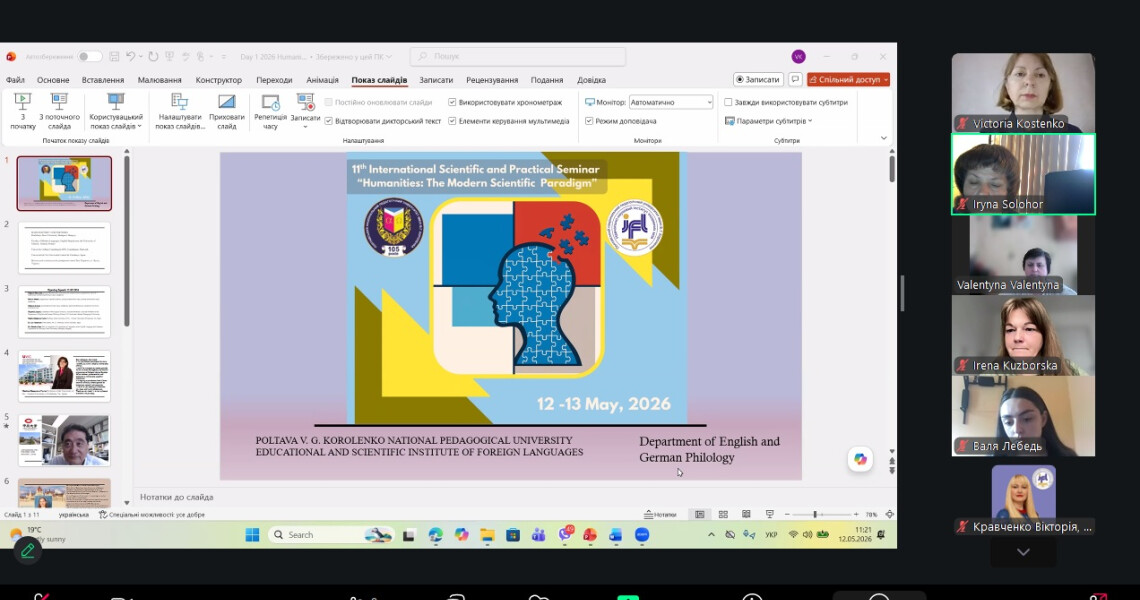Open File Explorer from taskbar
The image size is (1140, 600).
[x=487, y=535]
